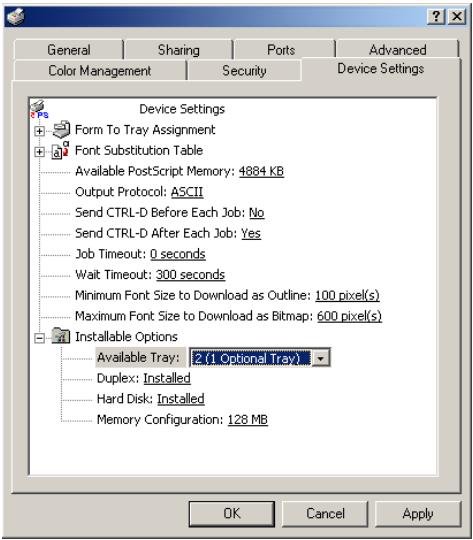
Task: Click the 'ASCII' output protocol value
Action: tap(187, 192)
